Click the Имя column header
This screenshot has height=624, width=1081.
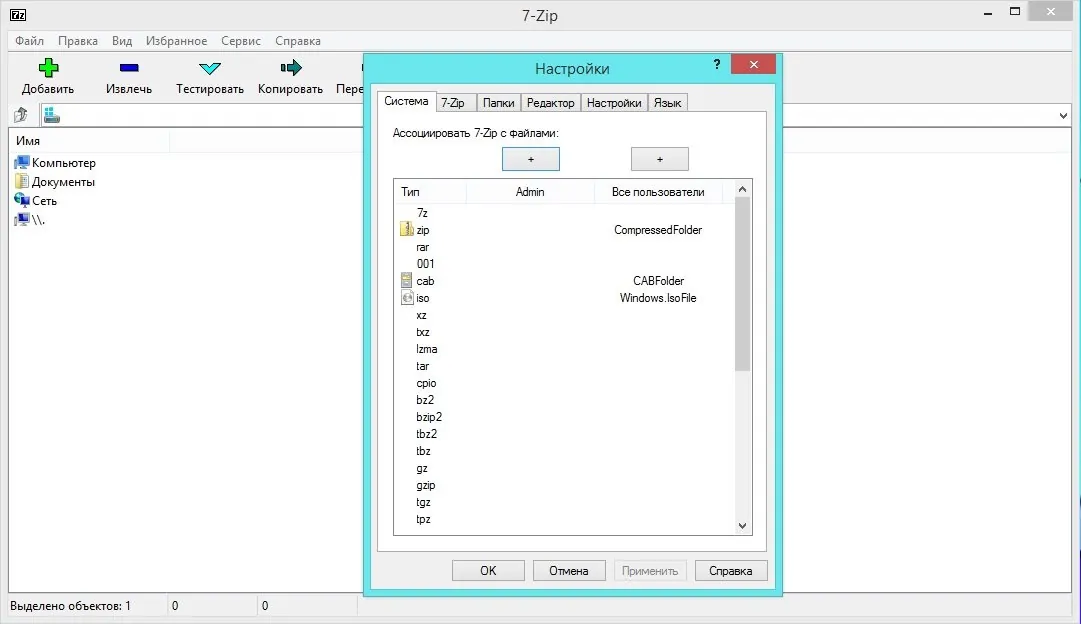point(90,141)
